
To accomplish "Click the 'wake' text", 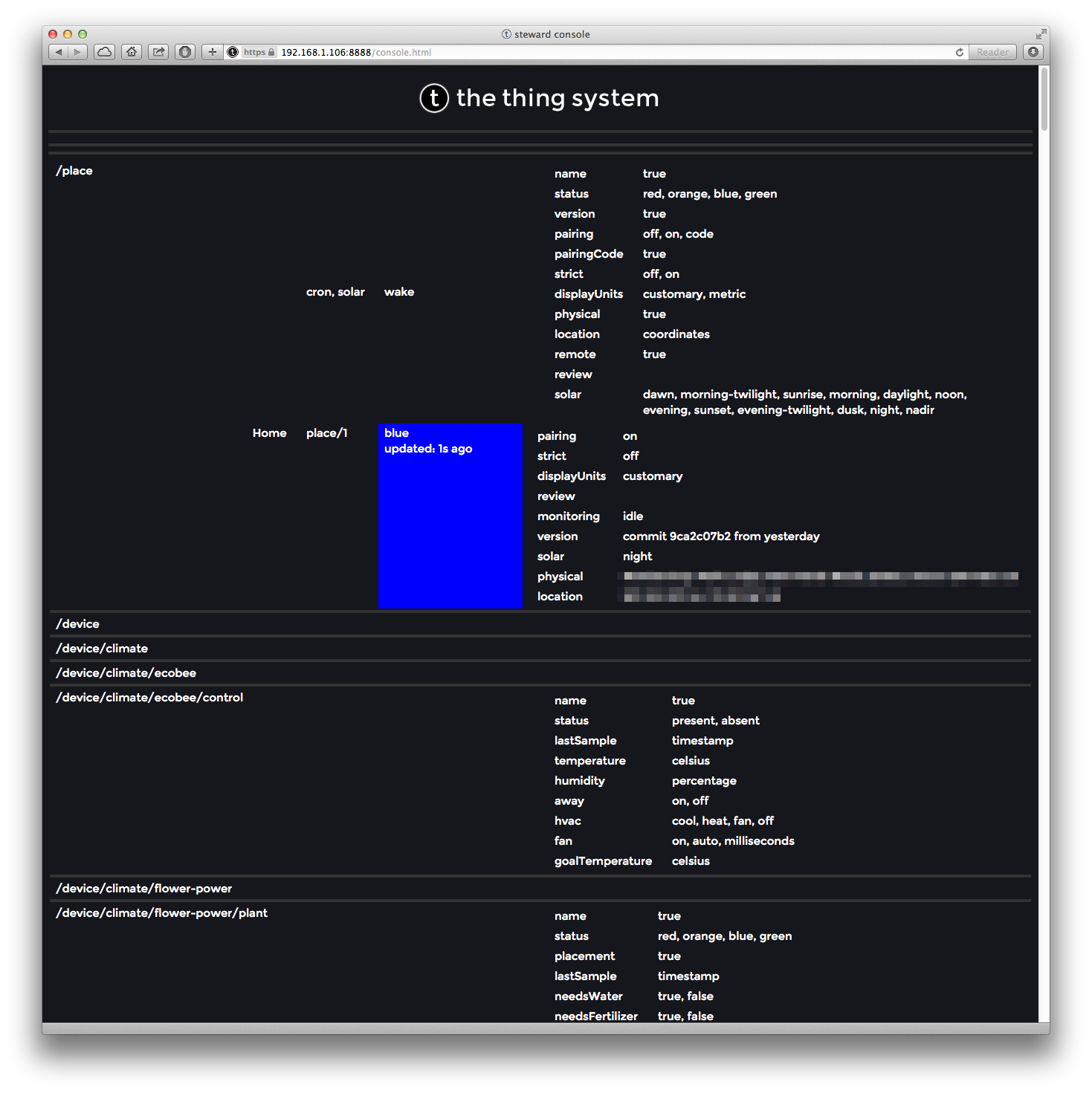I will (399, 292).
